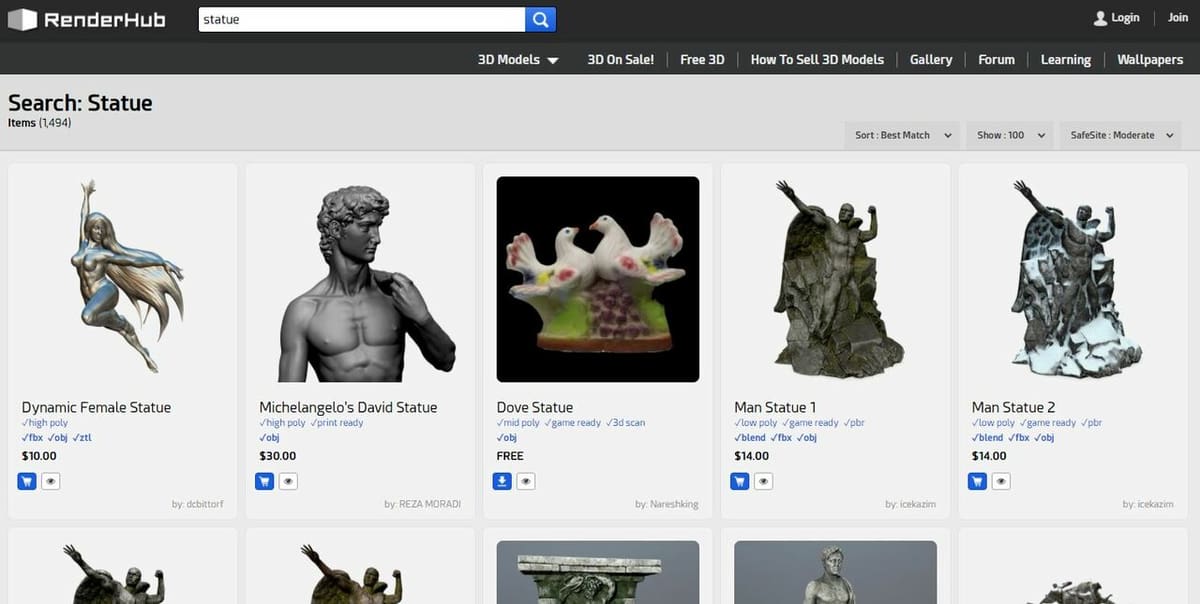The height and width of the screenshot is (604, 1200).
Task: Add Dynamic Female Statue to cart
Action: click(x=27, y=481)
